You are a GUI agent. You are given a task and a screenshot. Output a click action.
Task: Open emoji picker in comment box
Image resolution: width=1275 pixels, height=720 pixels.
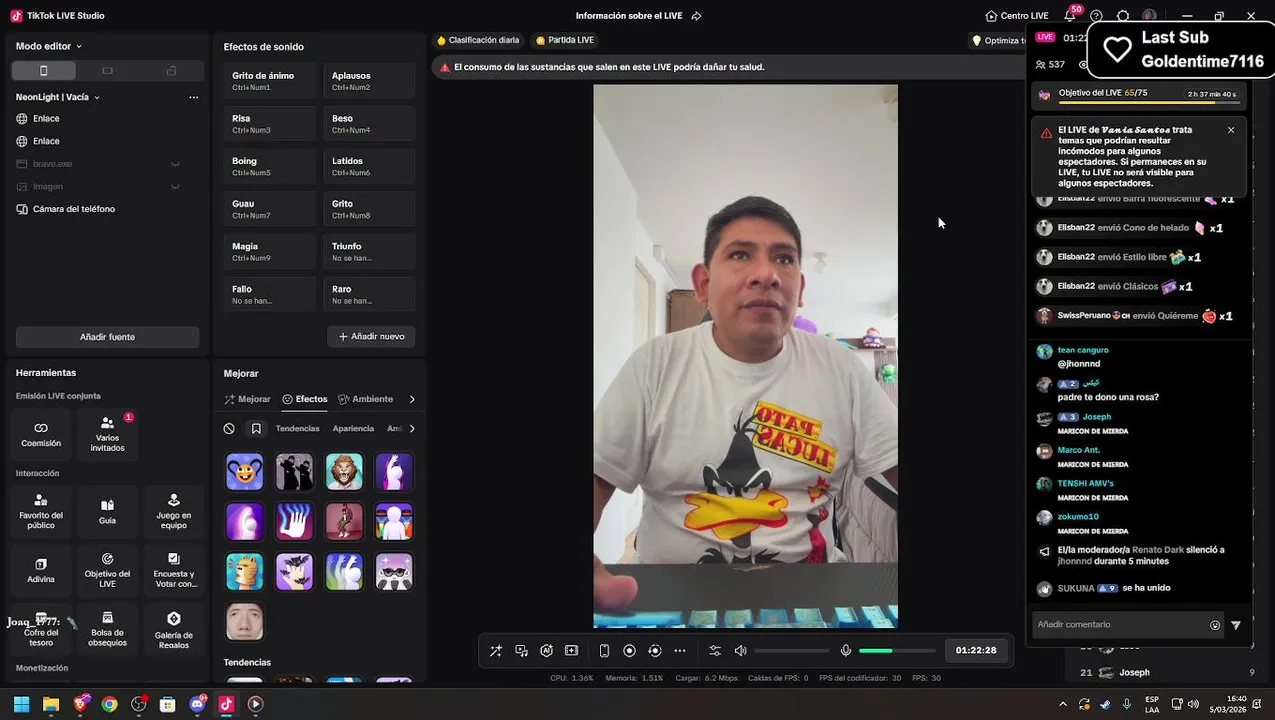pos(1215,625)
